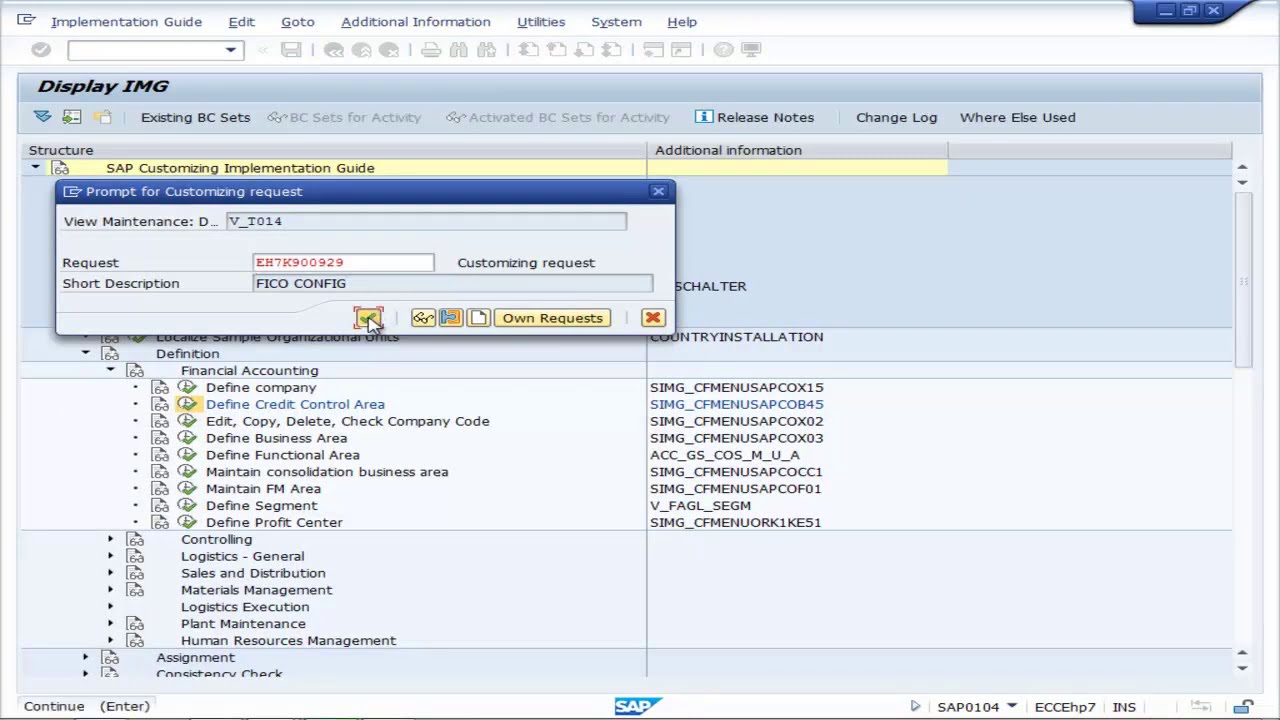Open documentation icon for Define Business Area
1280x720 pixels.
coord(160,438)
